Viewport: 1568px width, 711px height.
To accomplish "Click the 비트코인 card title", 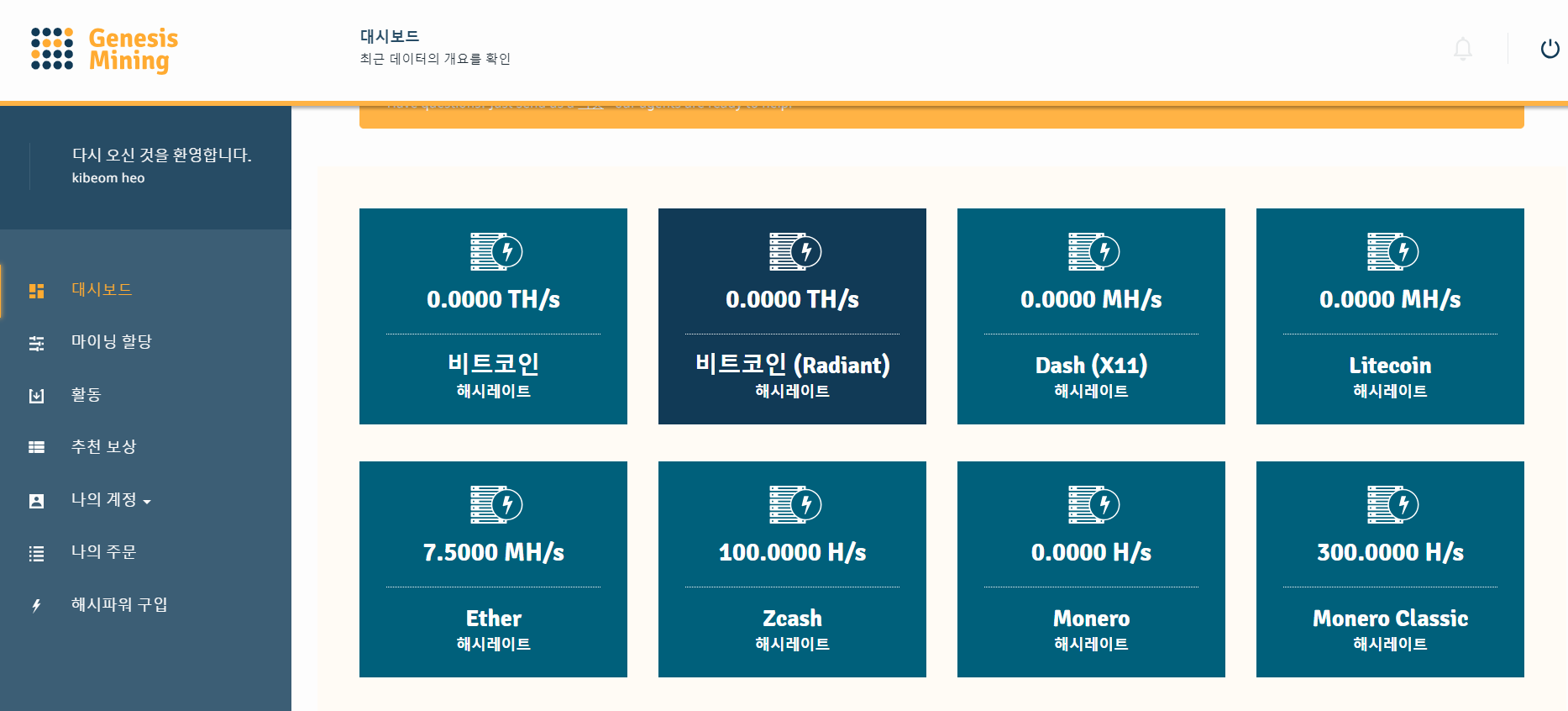I will point(494,364).
